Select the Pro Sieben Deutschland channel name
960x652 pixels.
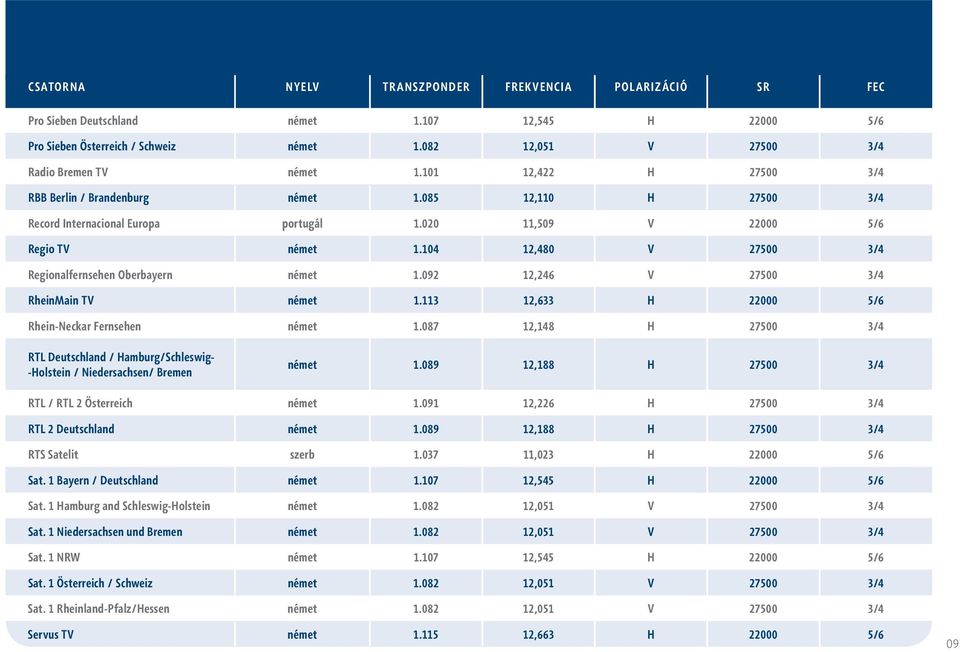click(83, 121)
